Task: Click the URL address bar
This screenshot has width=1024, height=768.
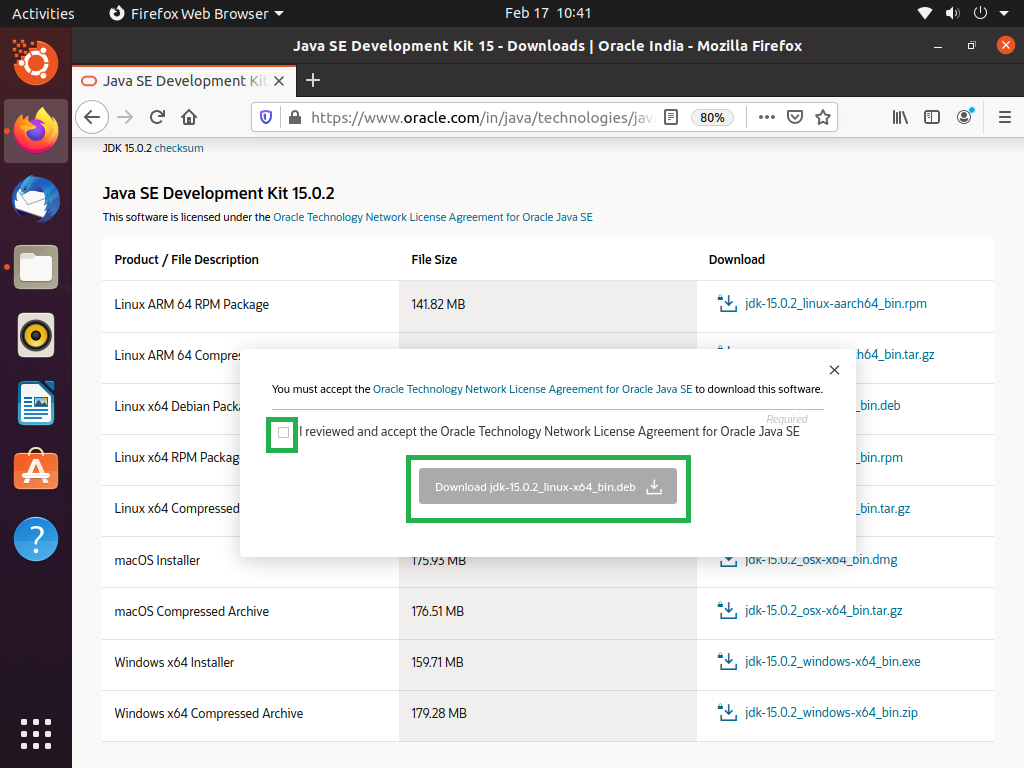Action: (x=482, y=118)
